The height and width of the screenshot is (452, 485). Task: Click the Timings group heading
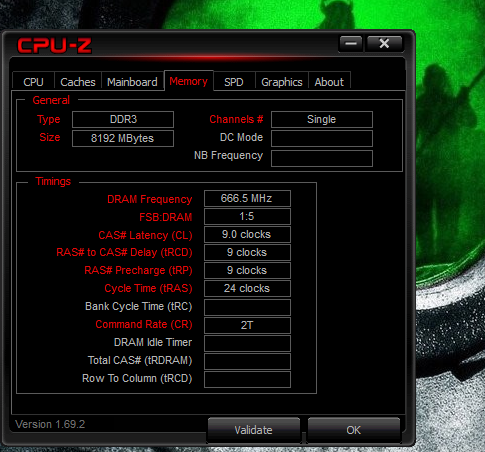click(x=53, y=181)
